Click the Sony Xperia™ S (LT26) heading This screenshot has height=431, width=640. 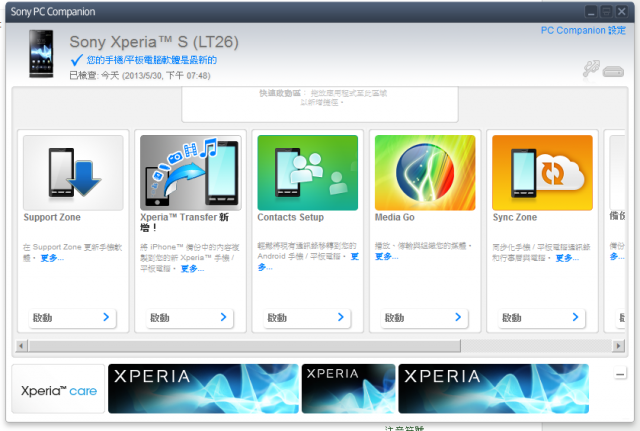pos(154,42)
